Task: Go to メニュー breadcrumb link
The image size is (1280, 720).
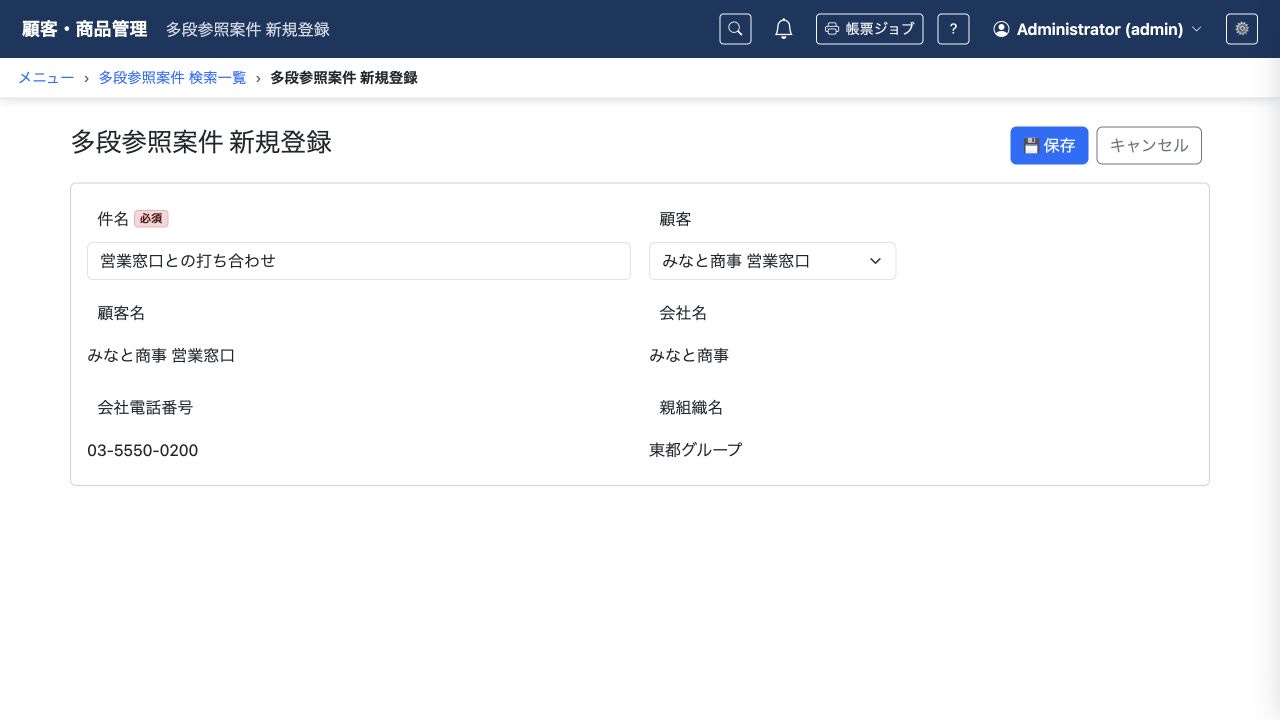Action: coord(46,78)
